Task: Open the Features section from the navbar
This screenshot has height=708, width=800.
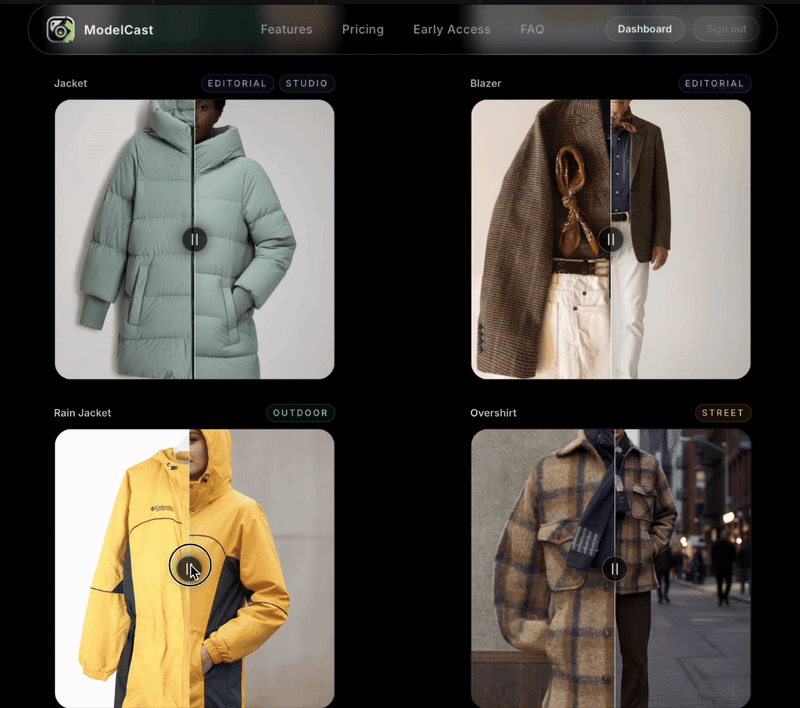Action: tap(286, 29)
